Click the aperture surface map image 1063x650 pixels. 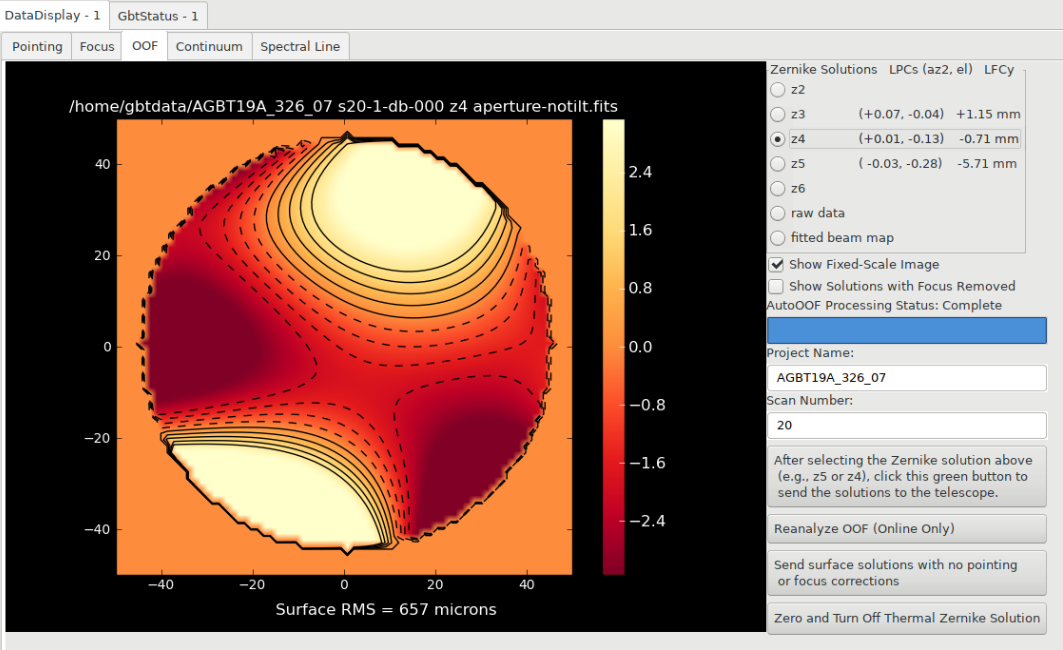pyautogui.click(x=344, y=347)
